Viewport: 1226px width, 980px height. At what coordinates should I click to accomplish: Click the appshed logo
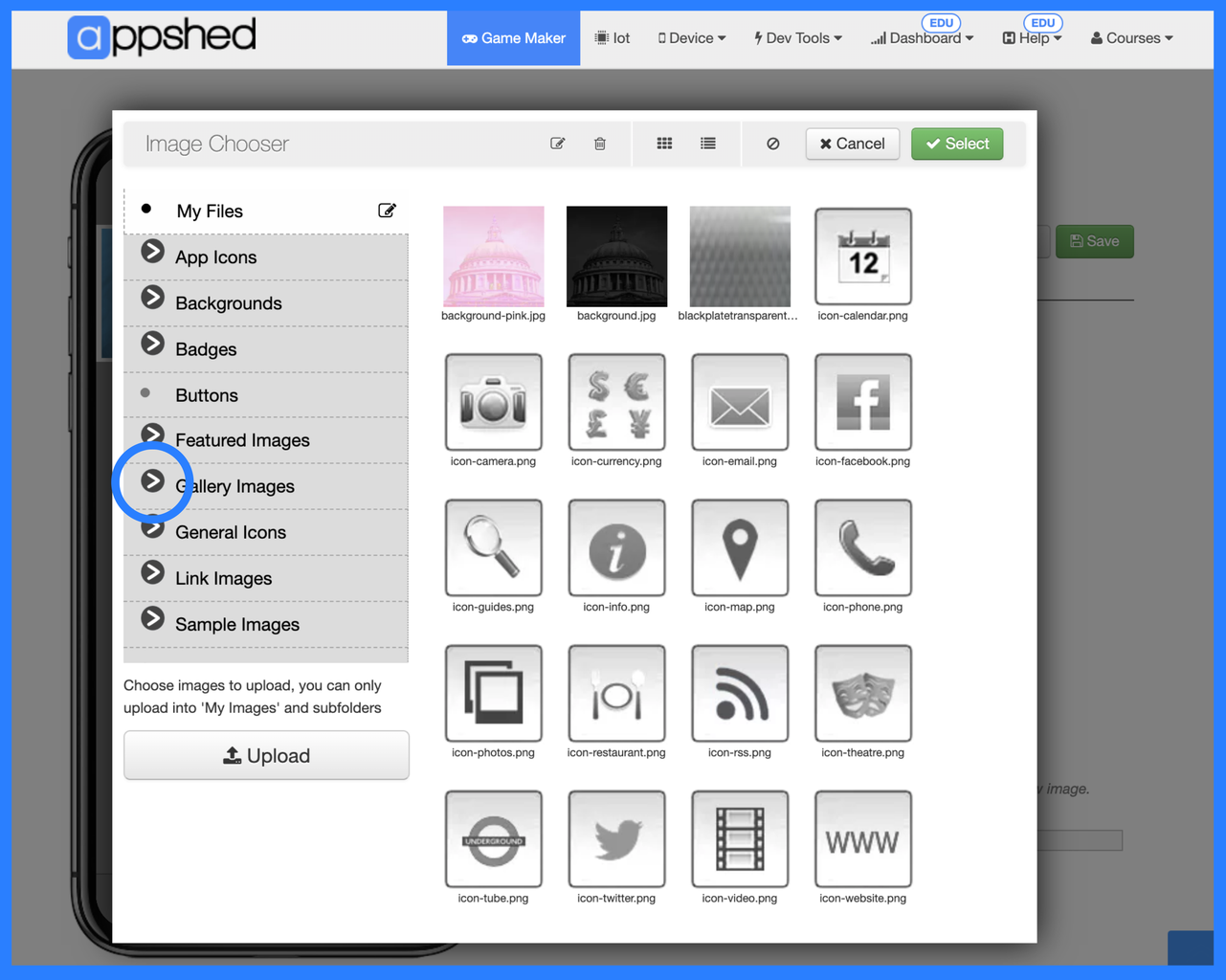161,36
